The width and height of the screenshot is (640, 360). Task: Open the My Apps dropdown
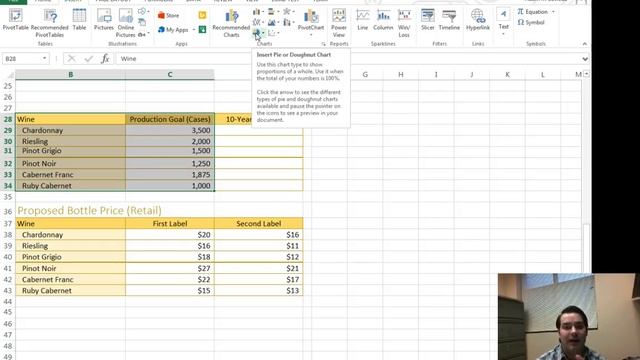176,30
